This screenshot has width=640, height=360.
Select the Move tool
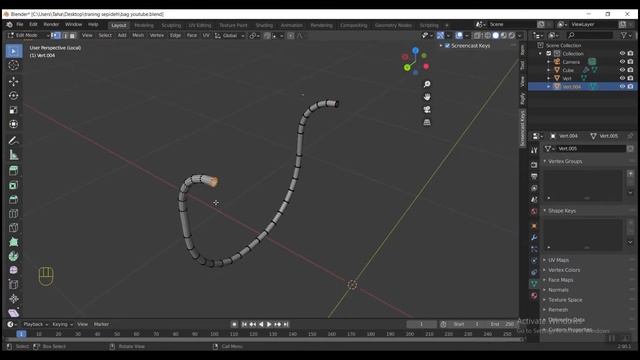click(13, 81)
